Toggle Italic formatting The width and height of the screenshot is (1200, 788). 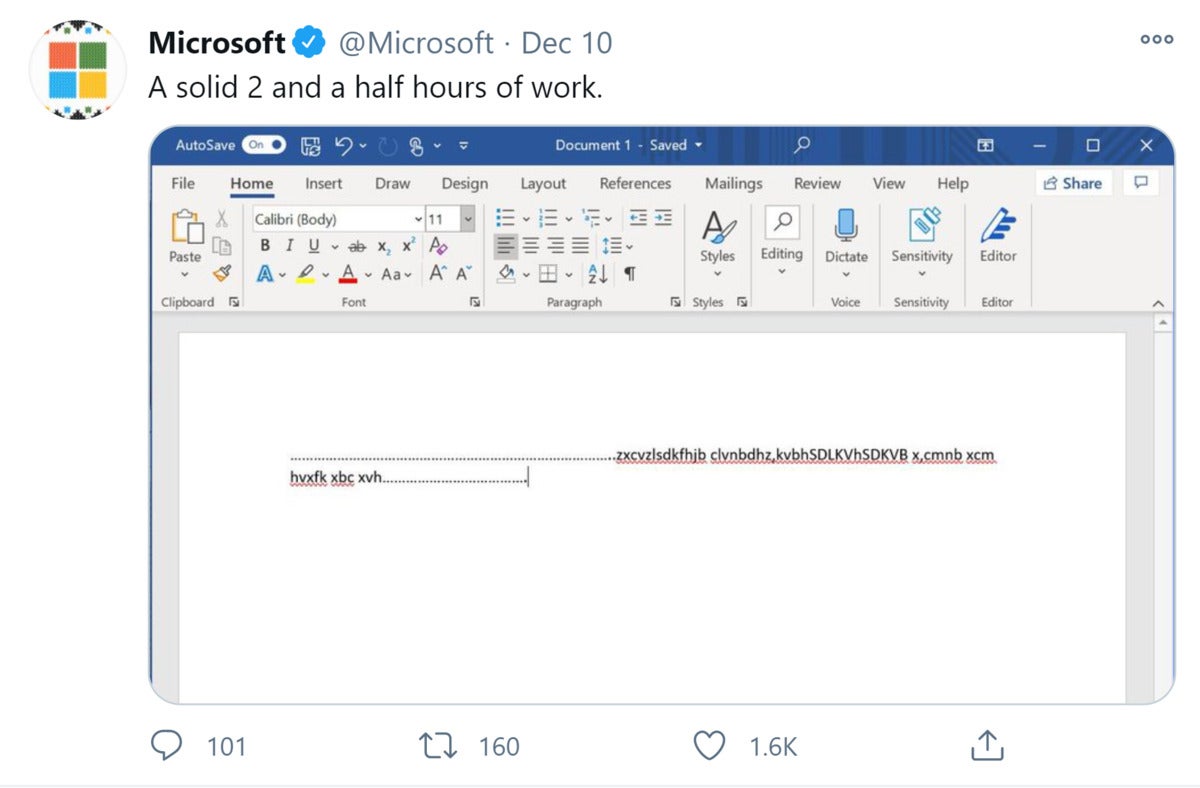(x=289, y=246)
